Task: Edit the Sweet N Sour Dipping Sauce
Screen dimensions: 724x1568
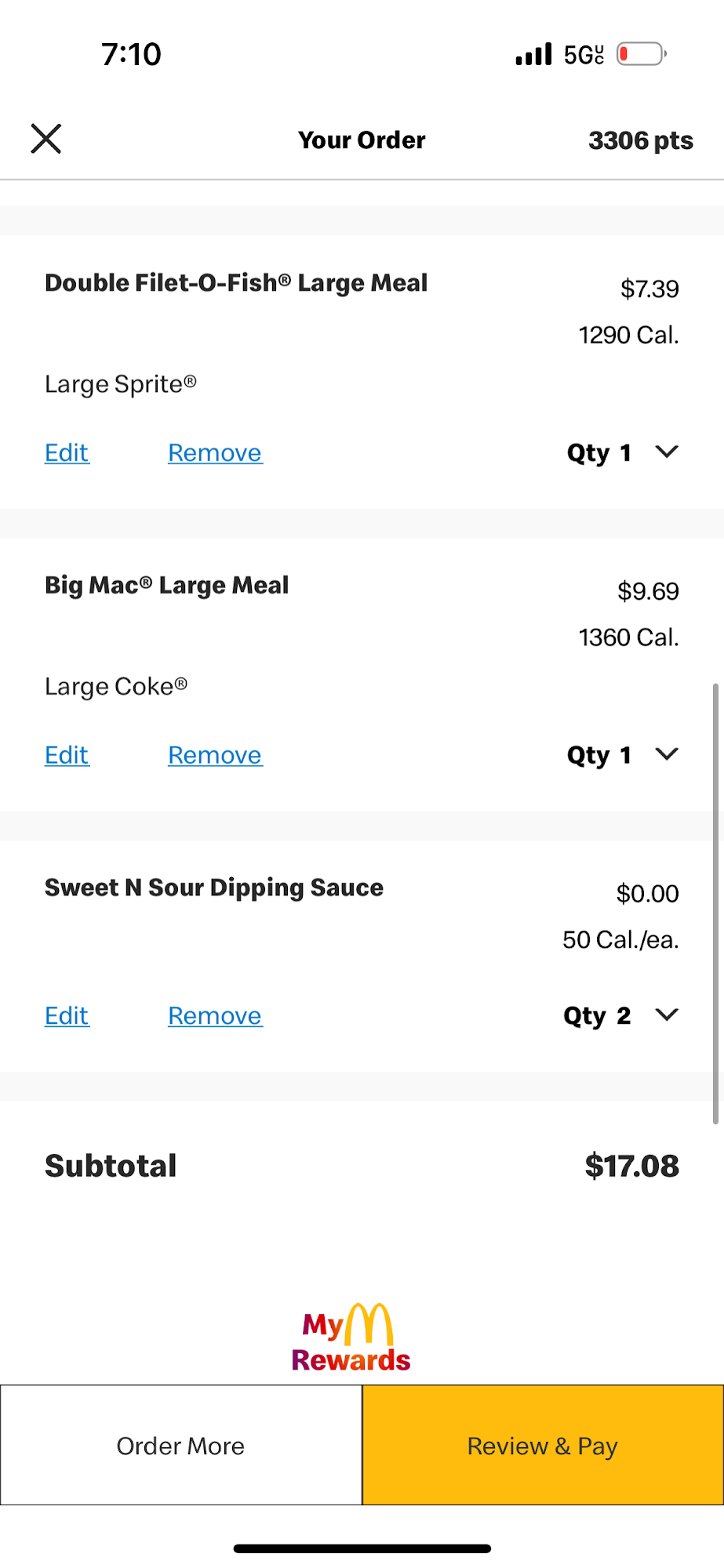Action: (x=67, y=1015)
